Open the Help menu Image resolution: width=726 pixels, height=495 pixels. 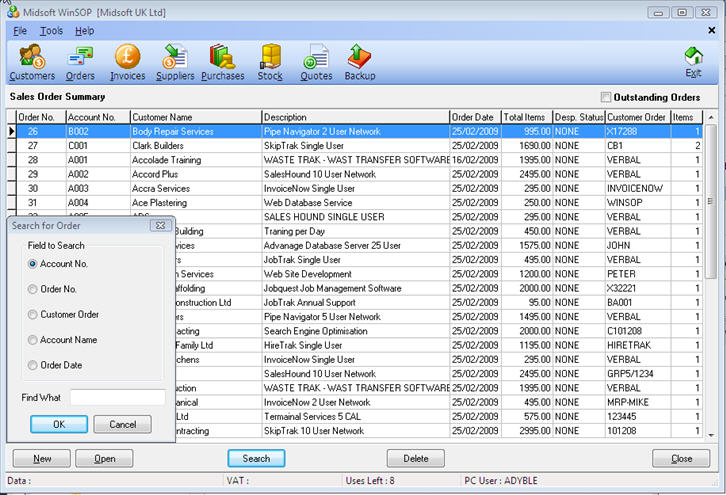(x=84, y=31)
